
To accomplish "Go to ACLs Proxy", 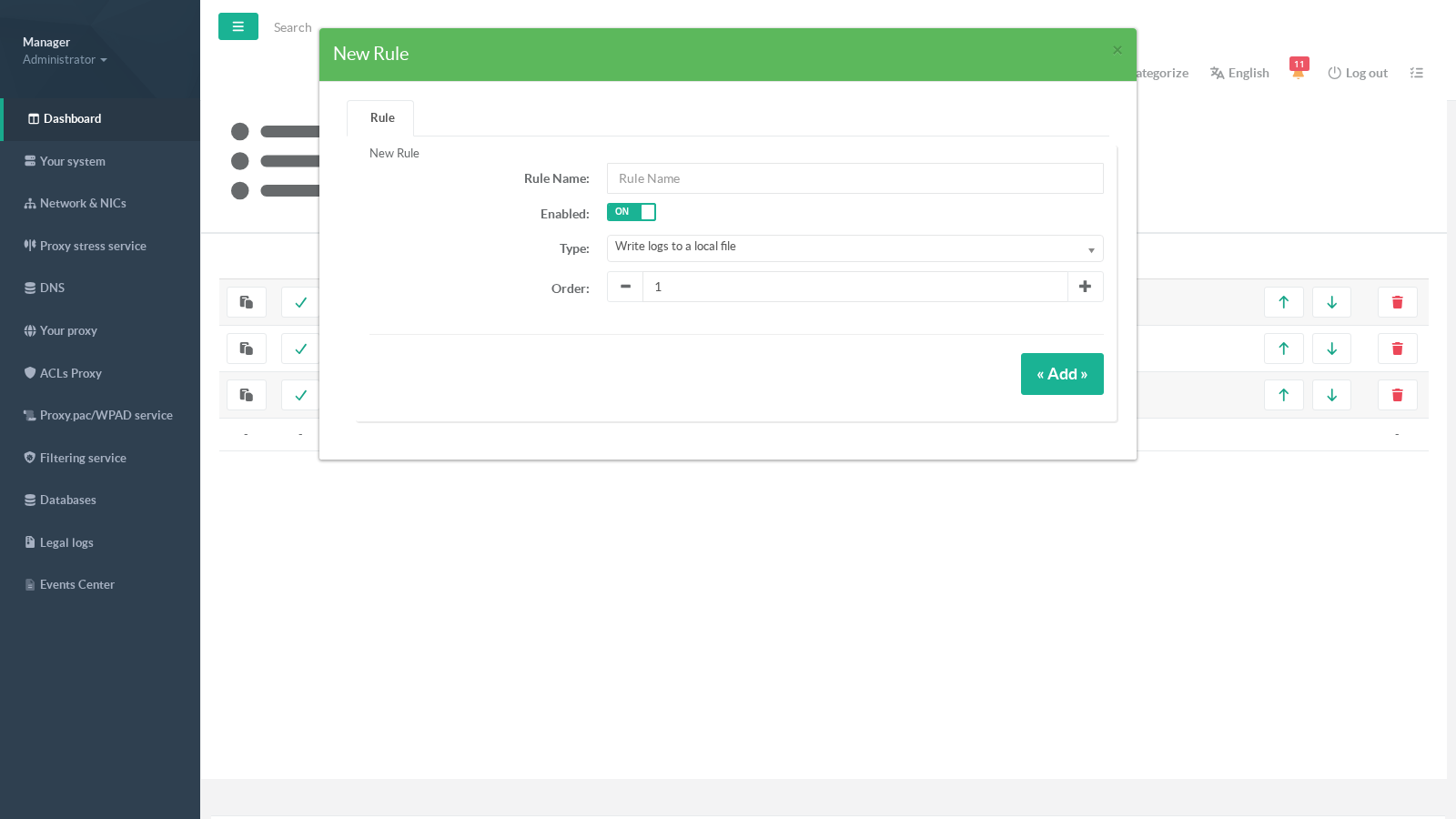I will pyautogui.click(x=100, y=373).
